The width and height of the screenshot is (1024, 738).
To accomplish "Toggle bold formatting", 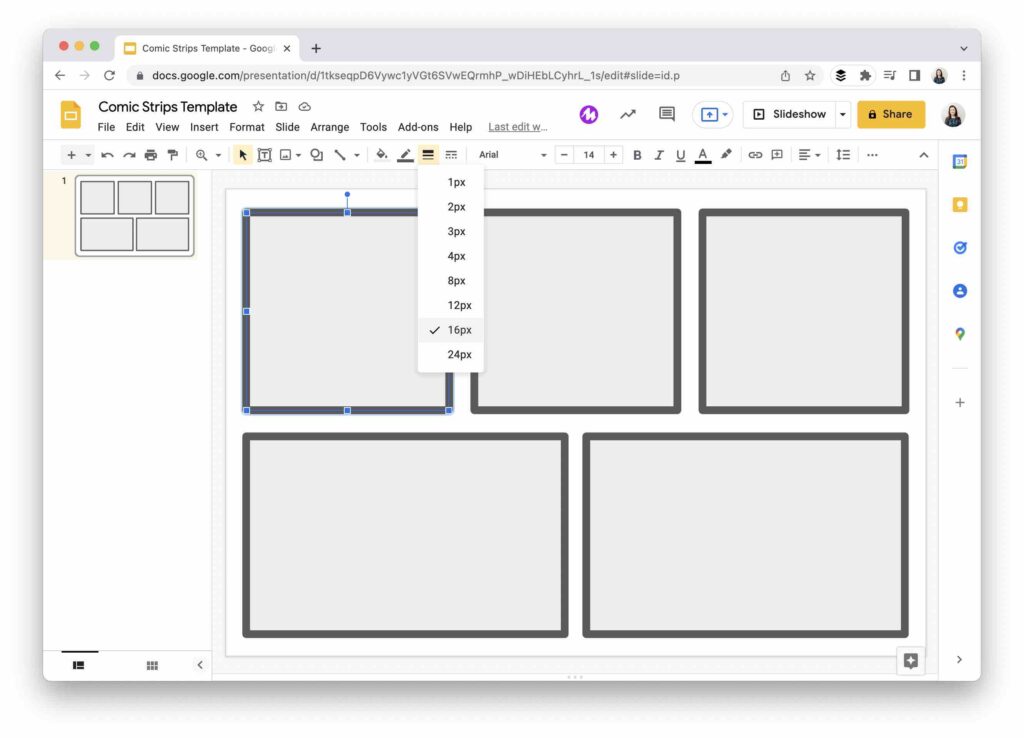I will tap(637, 155).
